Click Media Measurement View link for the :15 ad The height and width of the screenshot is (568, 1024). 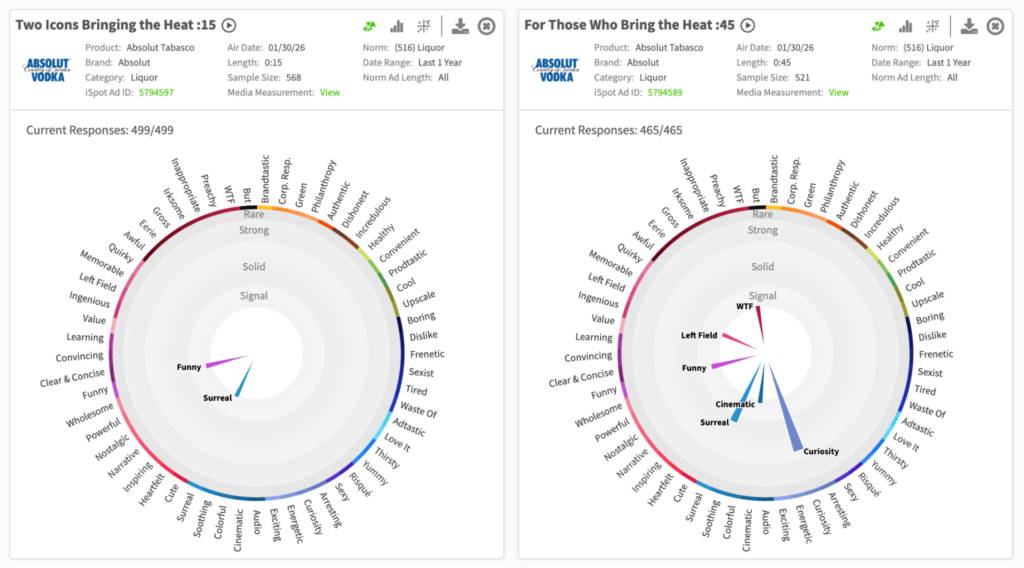point(329,93)
